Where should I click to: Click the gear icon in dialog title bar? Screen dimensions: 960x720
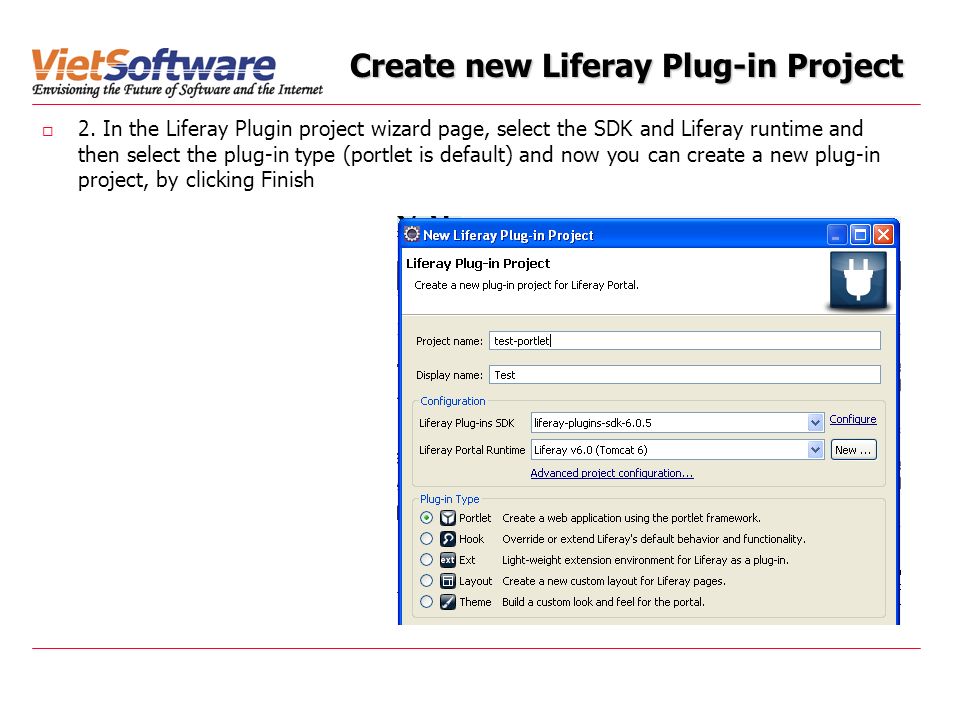(x=412, y=234)
